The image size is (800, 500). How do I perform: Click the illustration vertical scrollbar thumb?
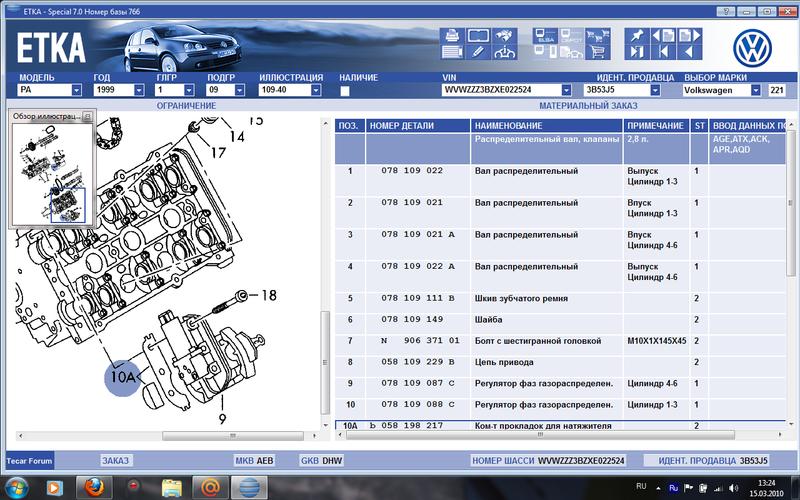pyautogui.click(x=325, y=363)
